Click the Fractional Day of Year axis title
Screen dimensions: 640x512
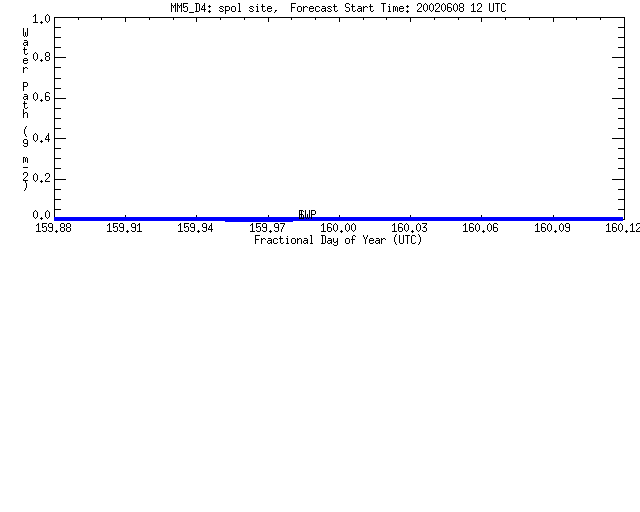338,240
